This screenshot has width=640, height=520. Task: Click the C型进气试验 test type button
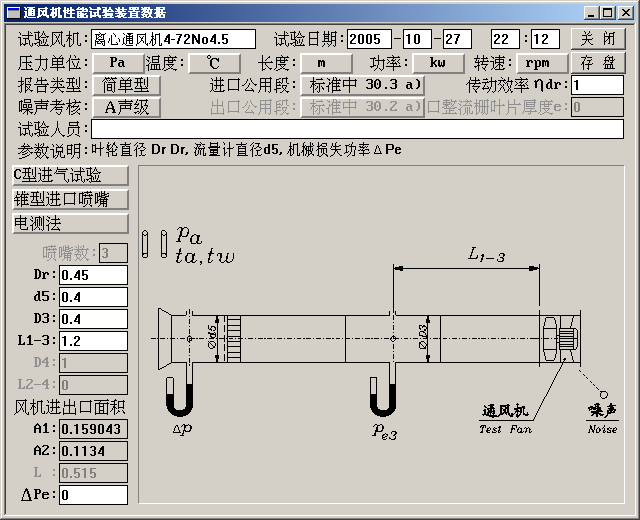(x=70, y=175)
